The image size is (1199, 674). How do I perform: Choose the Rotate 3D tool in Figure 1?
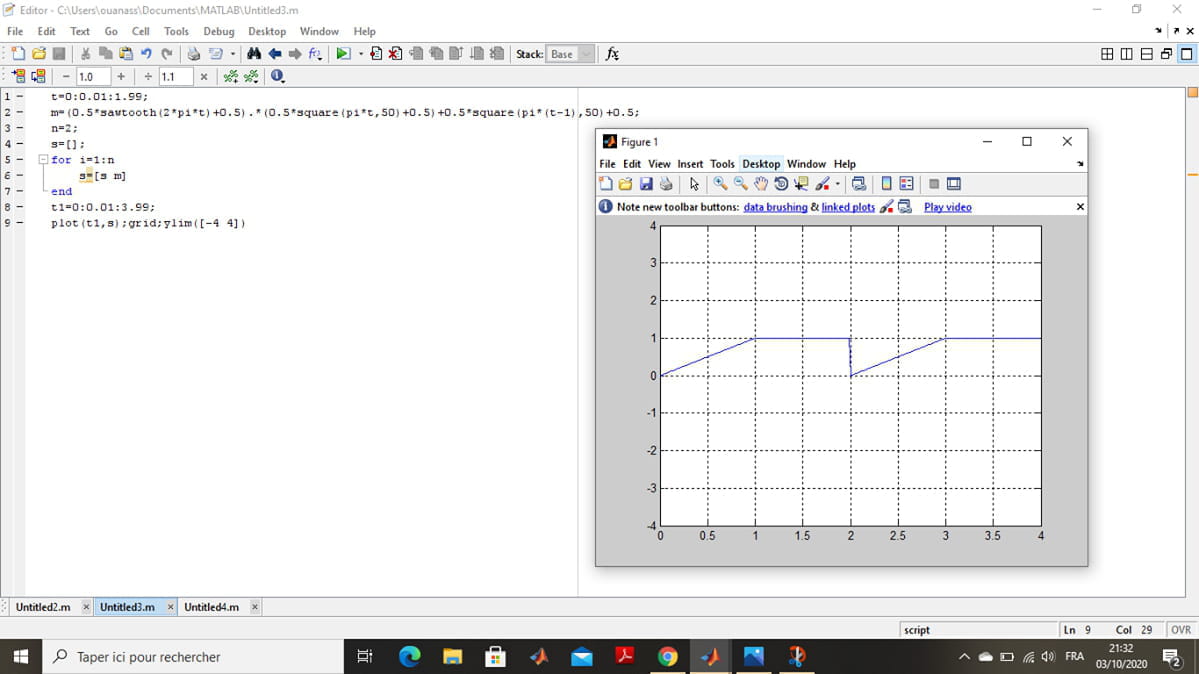point(781,184)
